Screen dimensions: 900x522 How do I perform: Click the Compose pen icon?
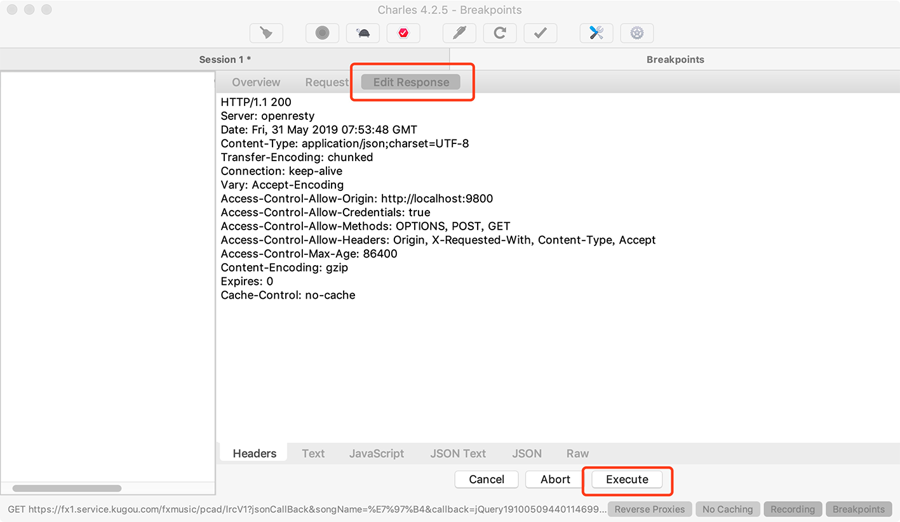click(459, 33)
